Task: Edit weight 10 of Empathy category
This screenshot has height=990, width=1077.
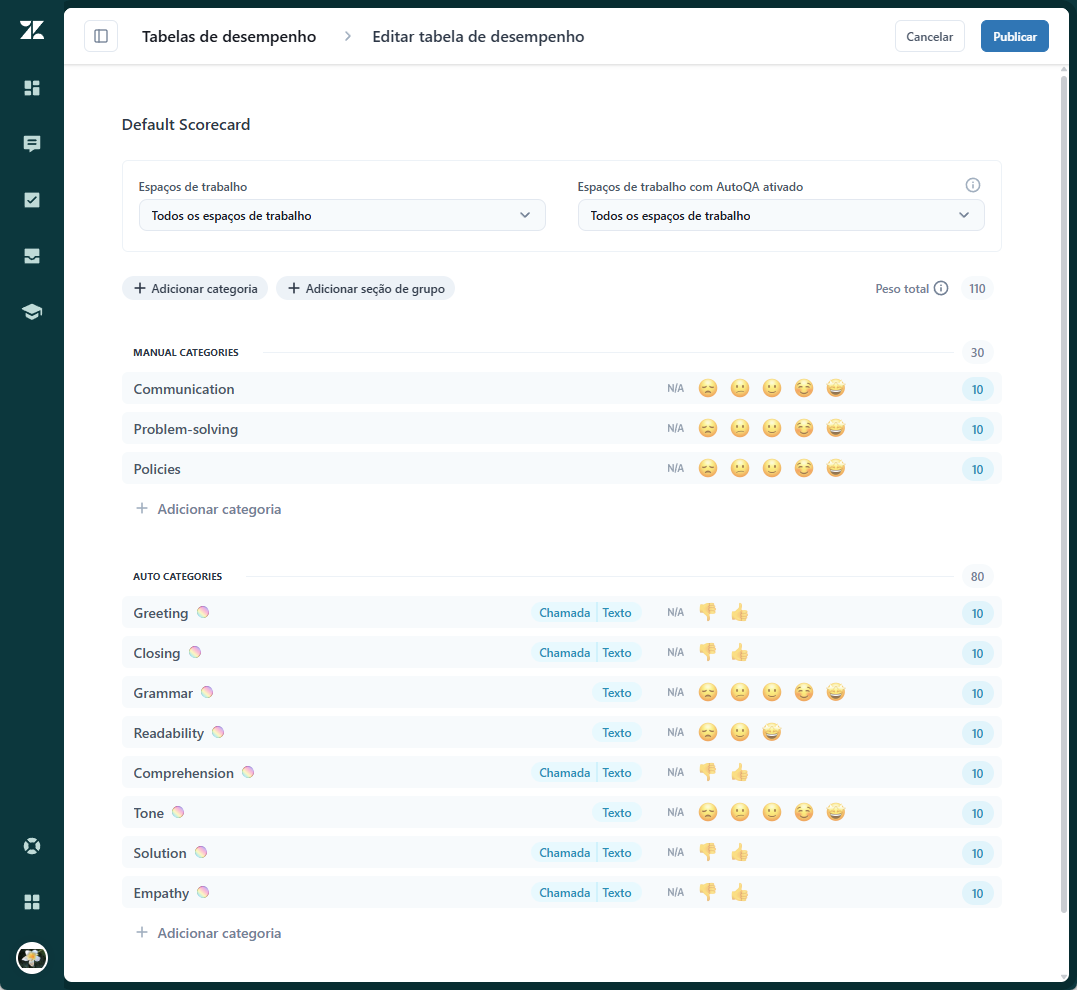Action: point(977,892)
